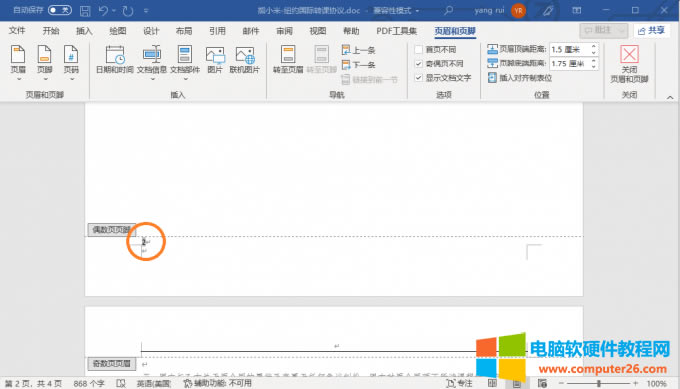This screenshot has height=389, width=680.
Task: Click the 辅助功能: 不可用 accessibility indicator
Action: [218, 383]
